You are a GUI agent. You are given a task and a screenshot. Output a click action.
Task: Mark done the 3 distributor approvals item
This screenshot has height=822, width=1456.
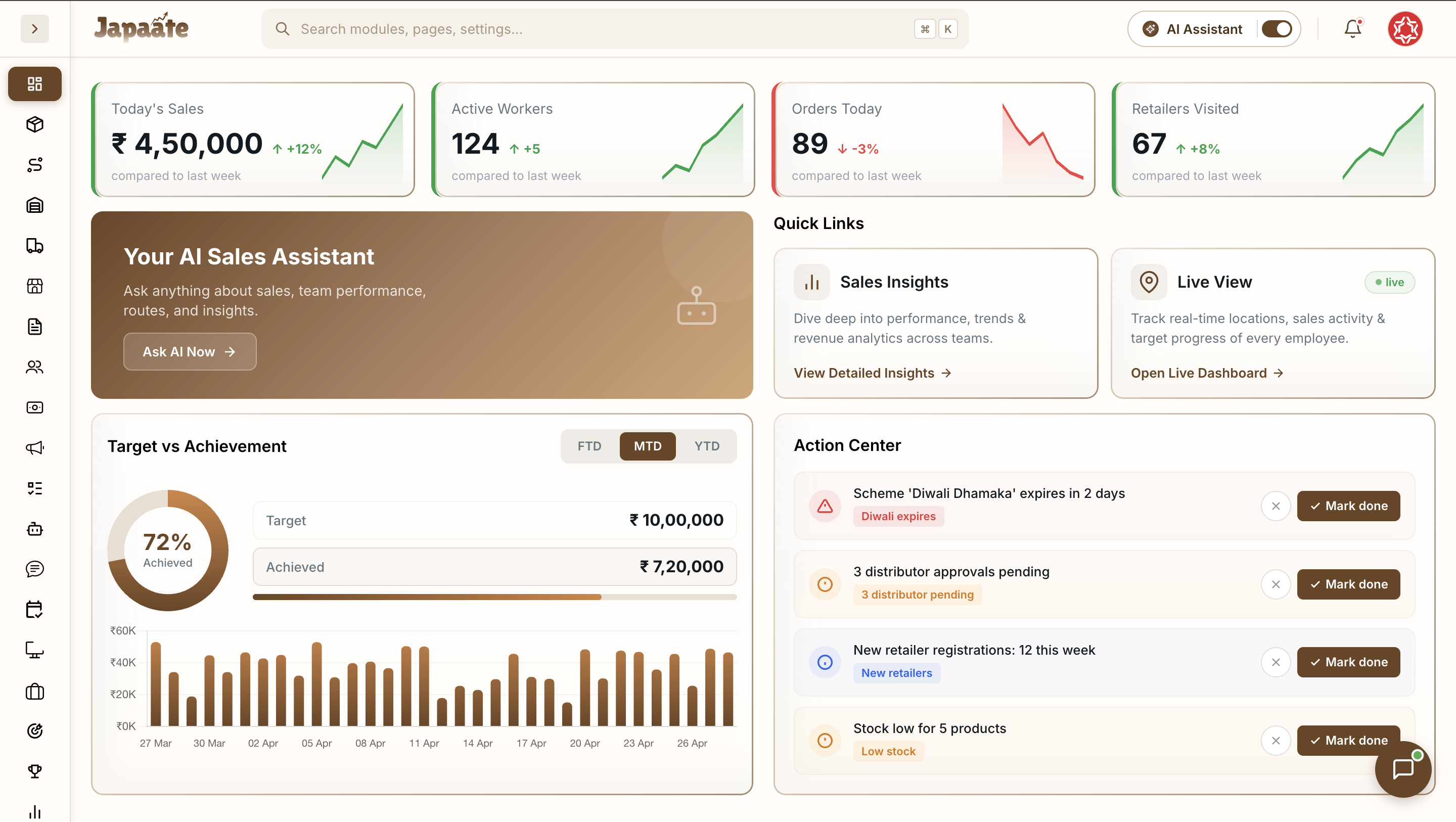pyautogui.click(x=1348, y=584)
